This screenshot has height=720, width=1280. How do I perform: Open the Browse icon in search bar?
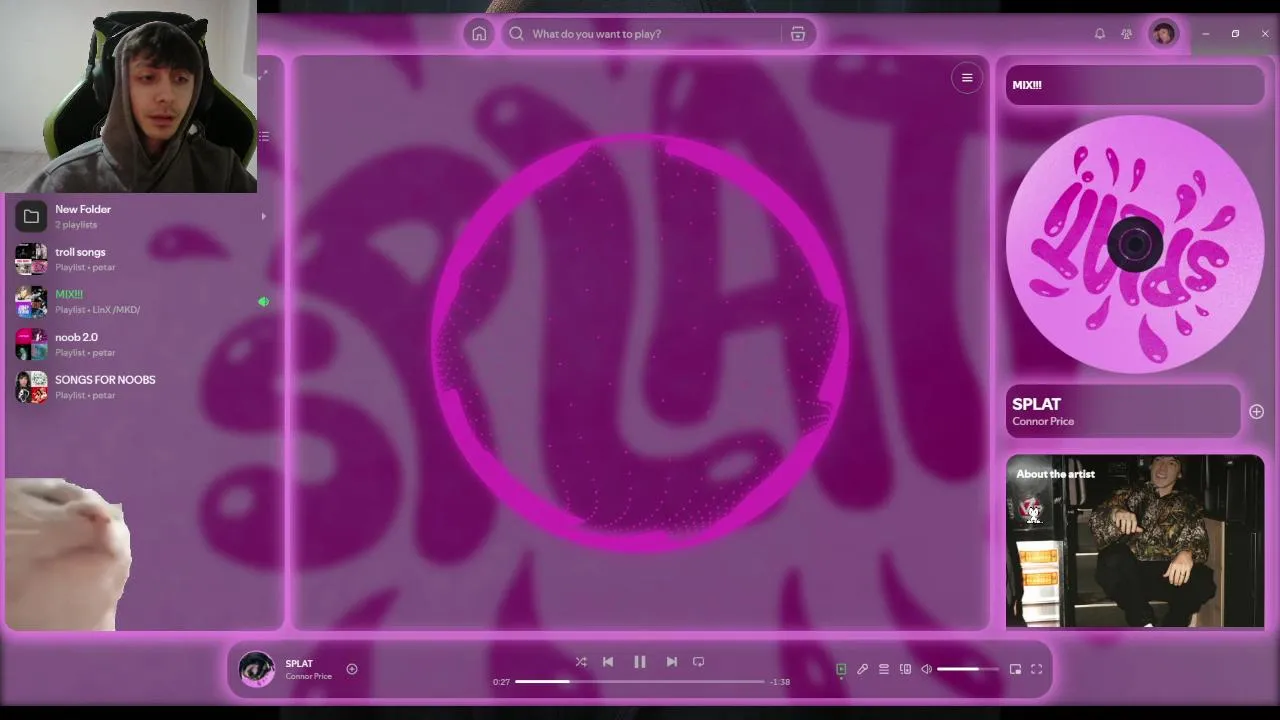[798, 34]
